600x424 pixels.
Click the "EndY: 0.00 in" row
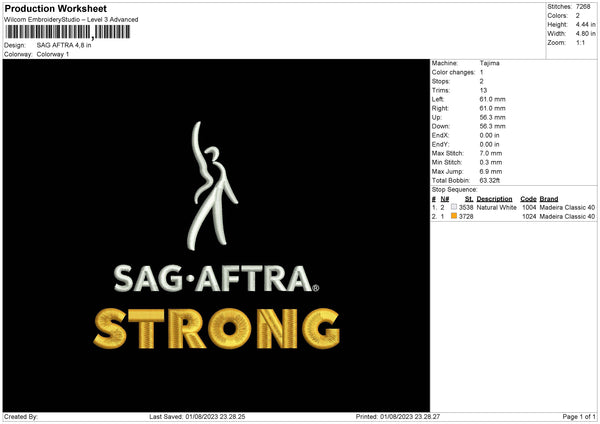tap(466, 144)
